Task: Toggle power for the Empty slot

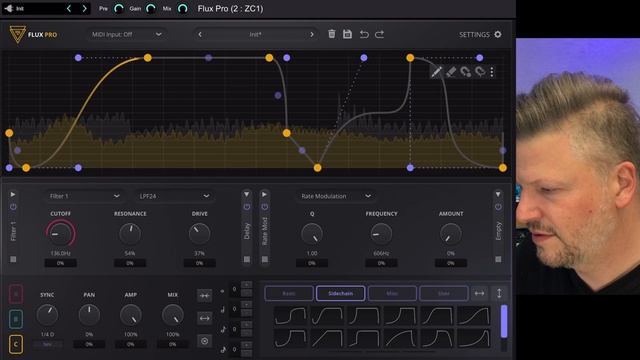Action: [x=498, y=207]
